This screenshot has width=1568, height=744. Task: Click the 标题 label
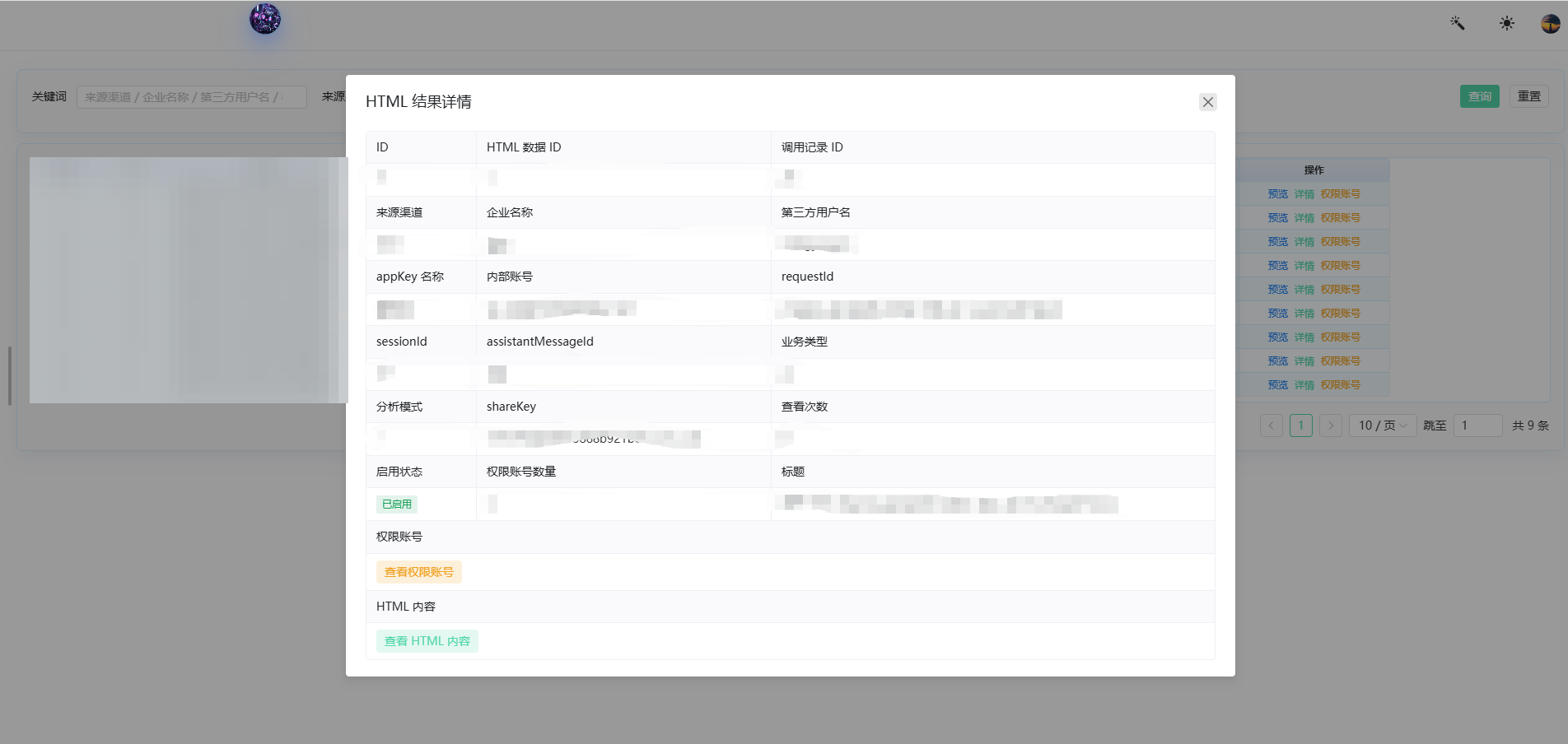(x=793, y=472)
